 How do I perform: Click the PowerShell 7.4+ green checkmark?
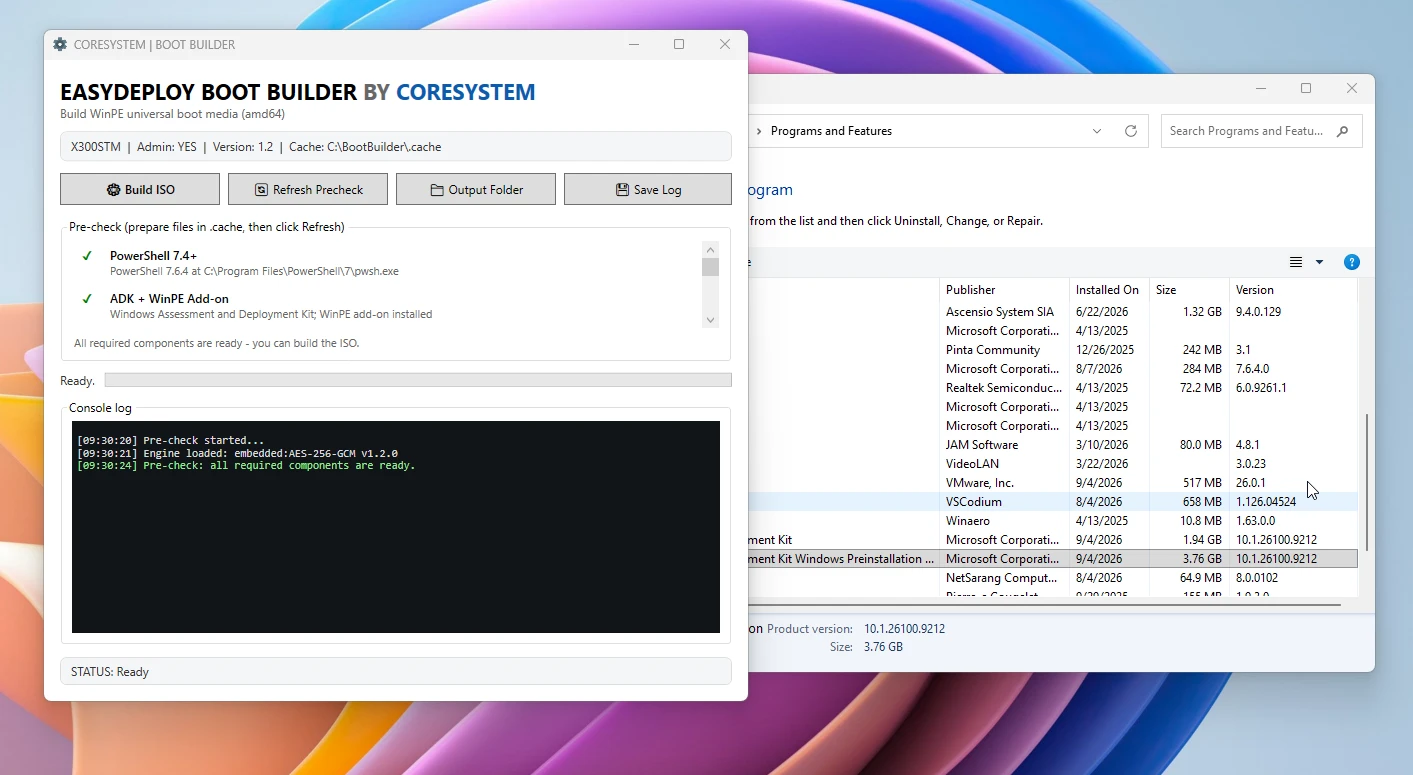click(x=87, y=256)
